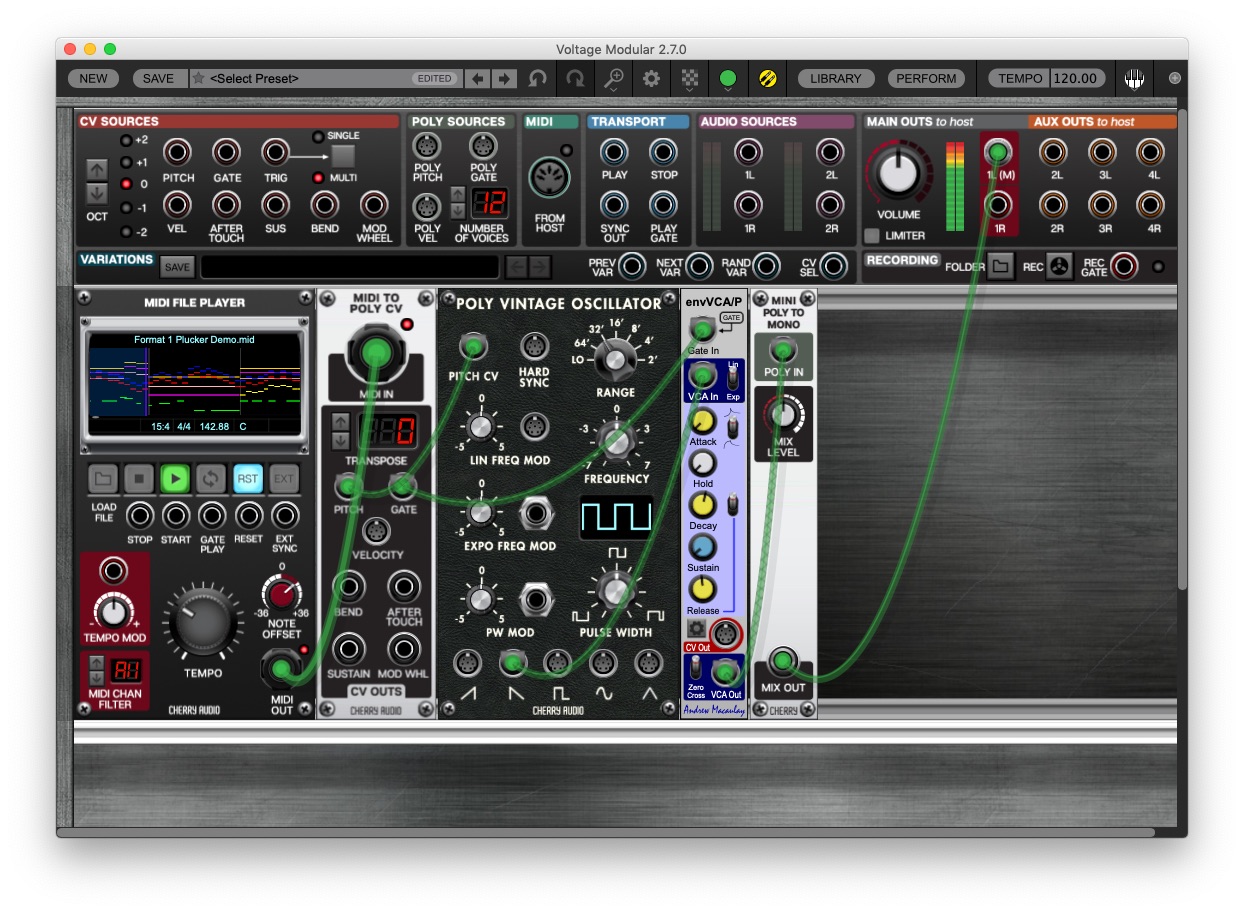Toggle the loop button in the MIDI File Player
The width and height of the screenshot is (1244, 912).
(x=211, y=479)
